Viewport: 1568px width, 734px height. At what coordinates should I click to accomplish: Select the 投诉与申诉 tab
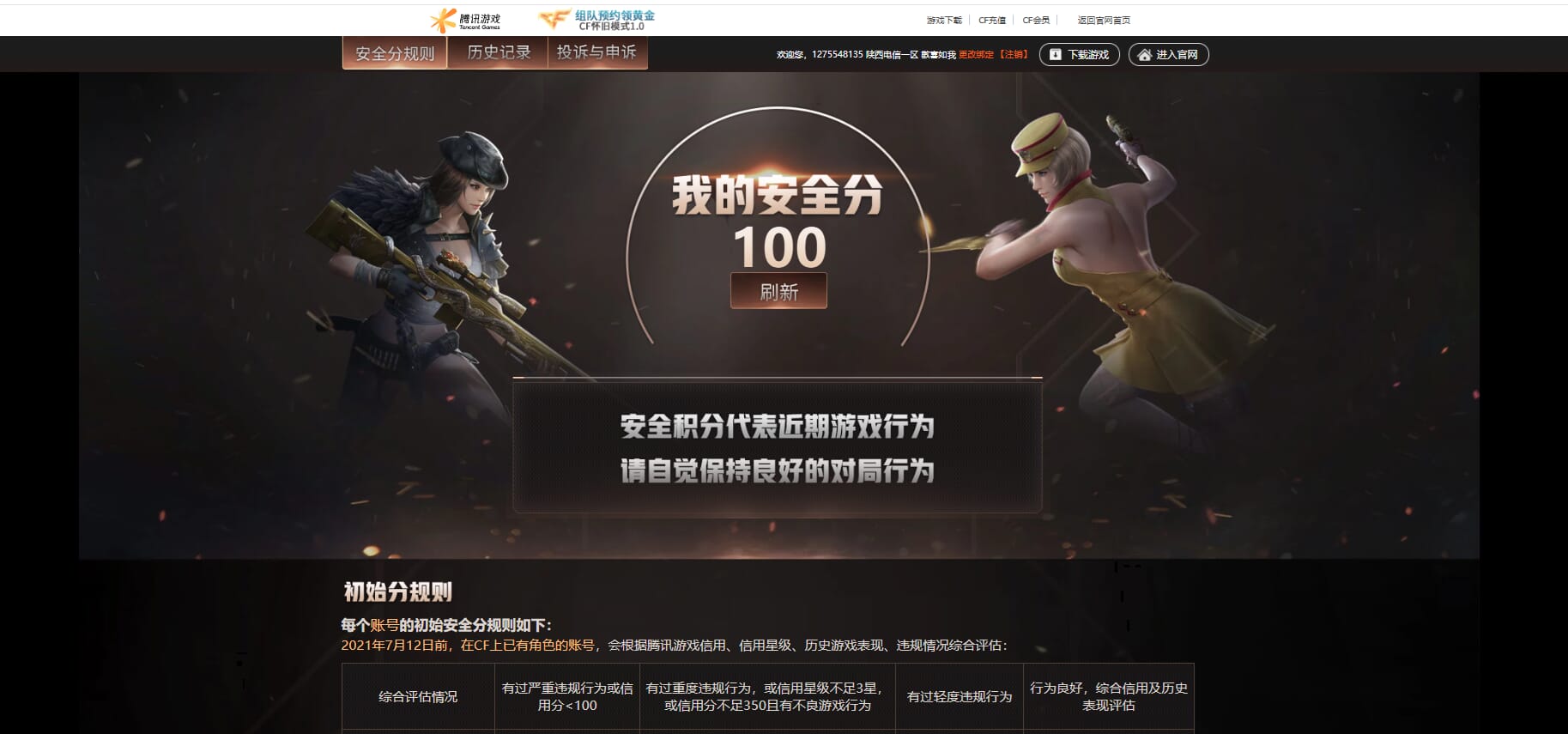(x=597, y=52)
